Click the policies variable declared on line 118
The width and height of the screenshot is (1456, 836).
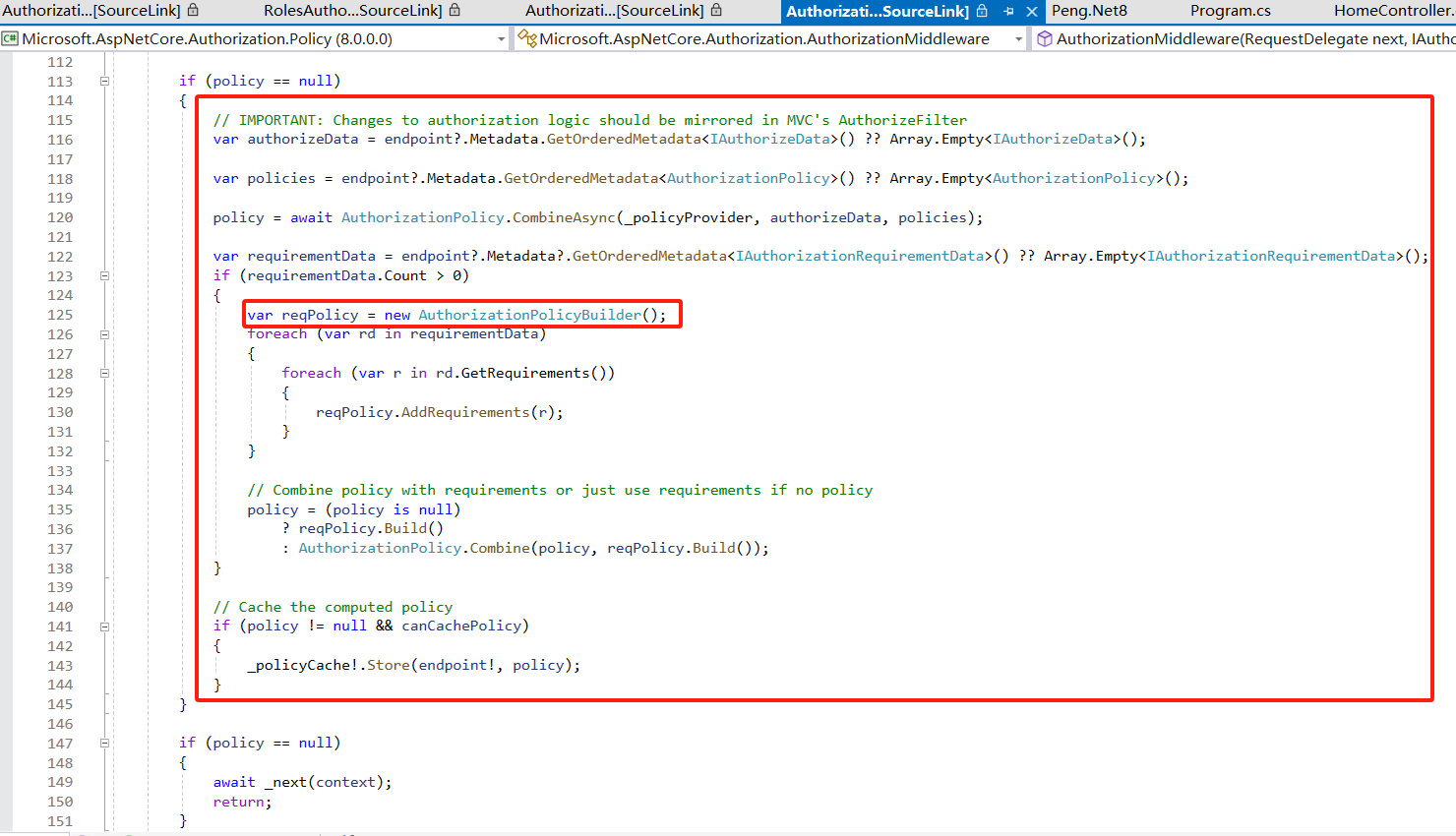click(281, 178)
